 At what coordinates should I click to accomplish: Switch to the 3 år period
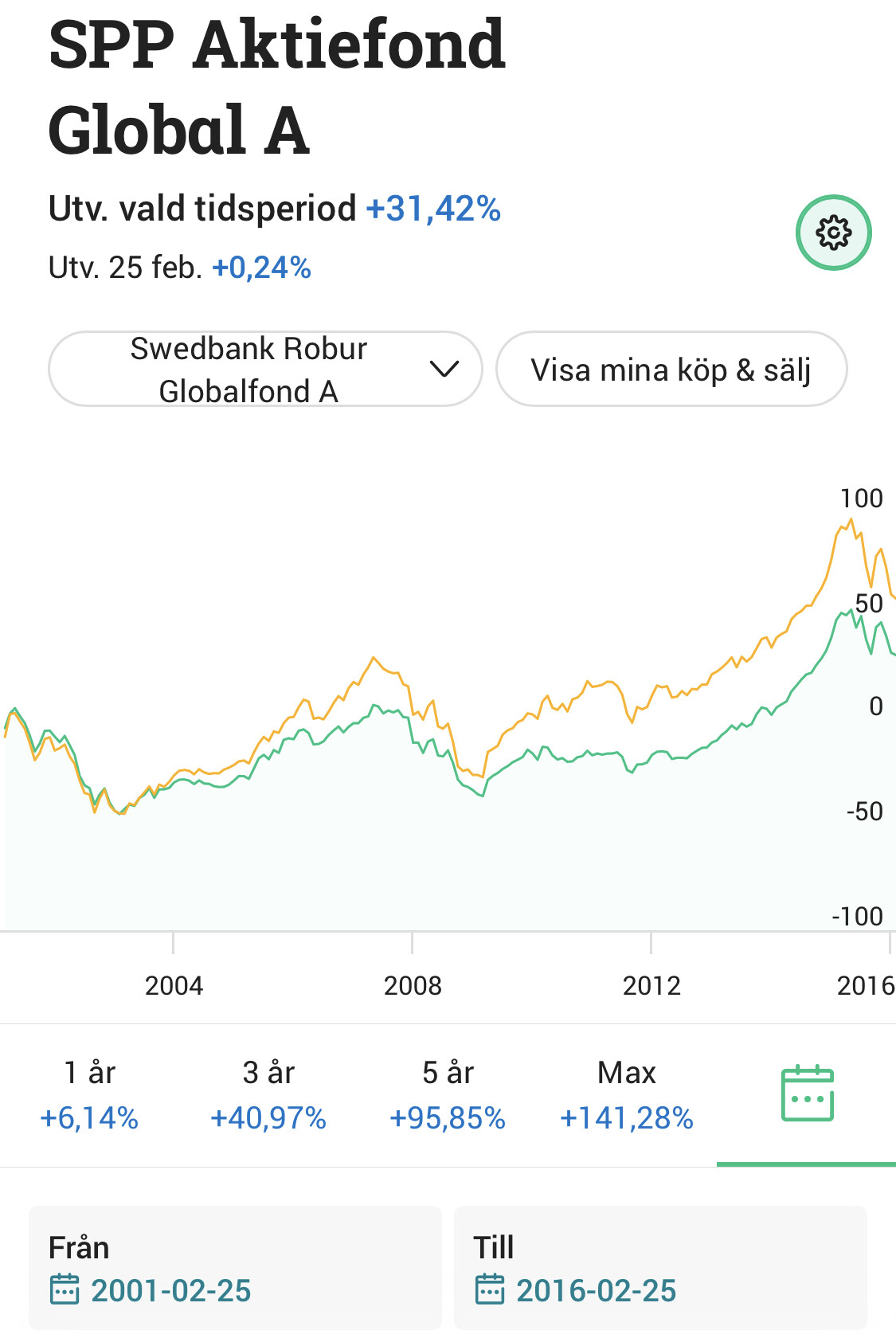point(268,1094)
